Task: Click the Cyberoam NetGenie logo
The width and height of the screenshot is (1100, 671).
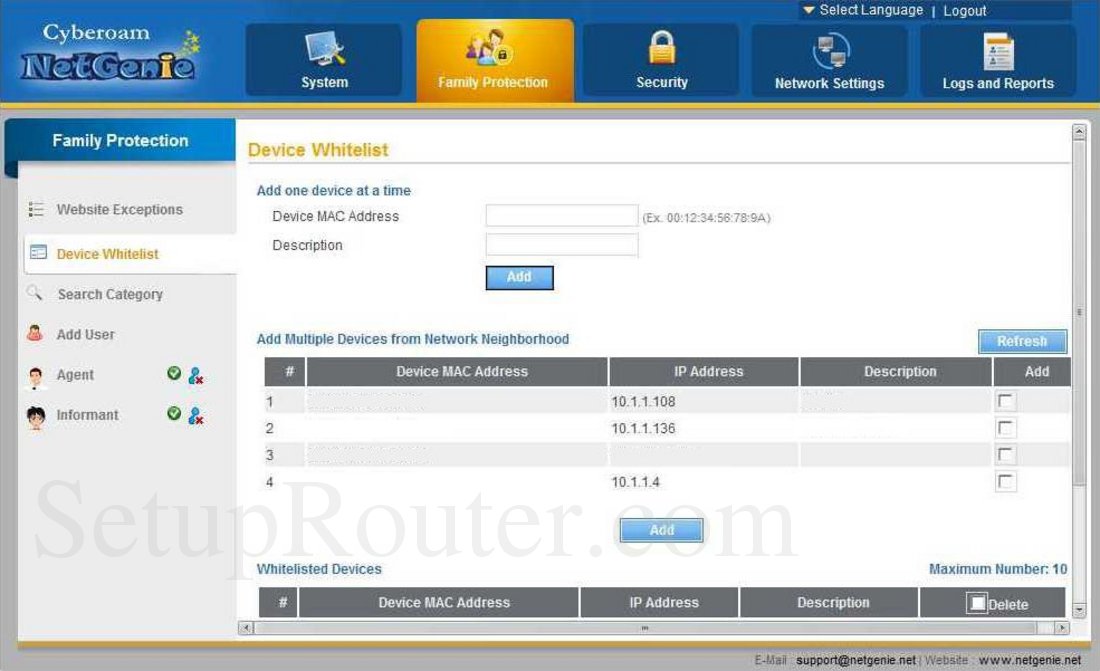Action: click(109, 53)
